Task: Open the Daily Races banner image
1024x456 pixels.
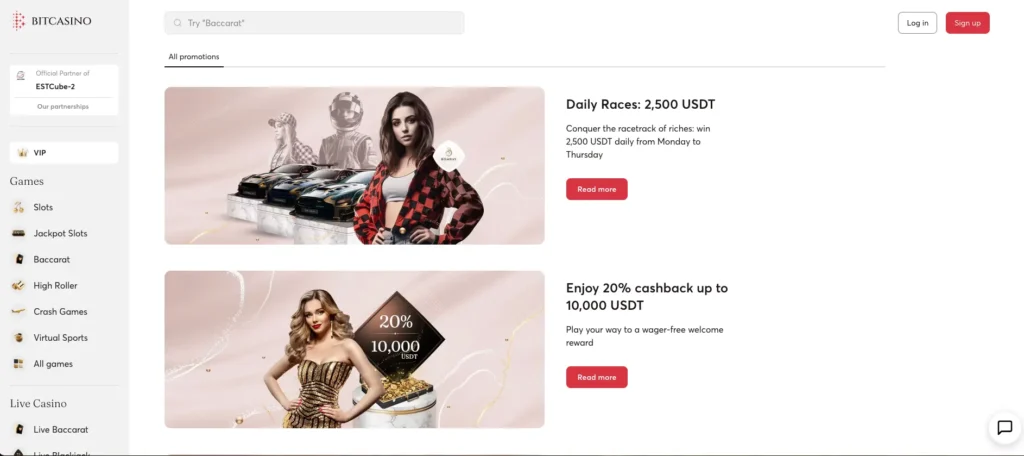Action: pyautogui.click(x=354, y=166)
